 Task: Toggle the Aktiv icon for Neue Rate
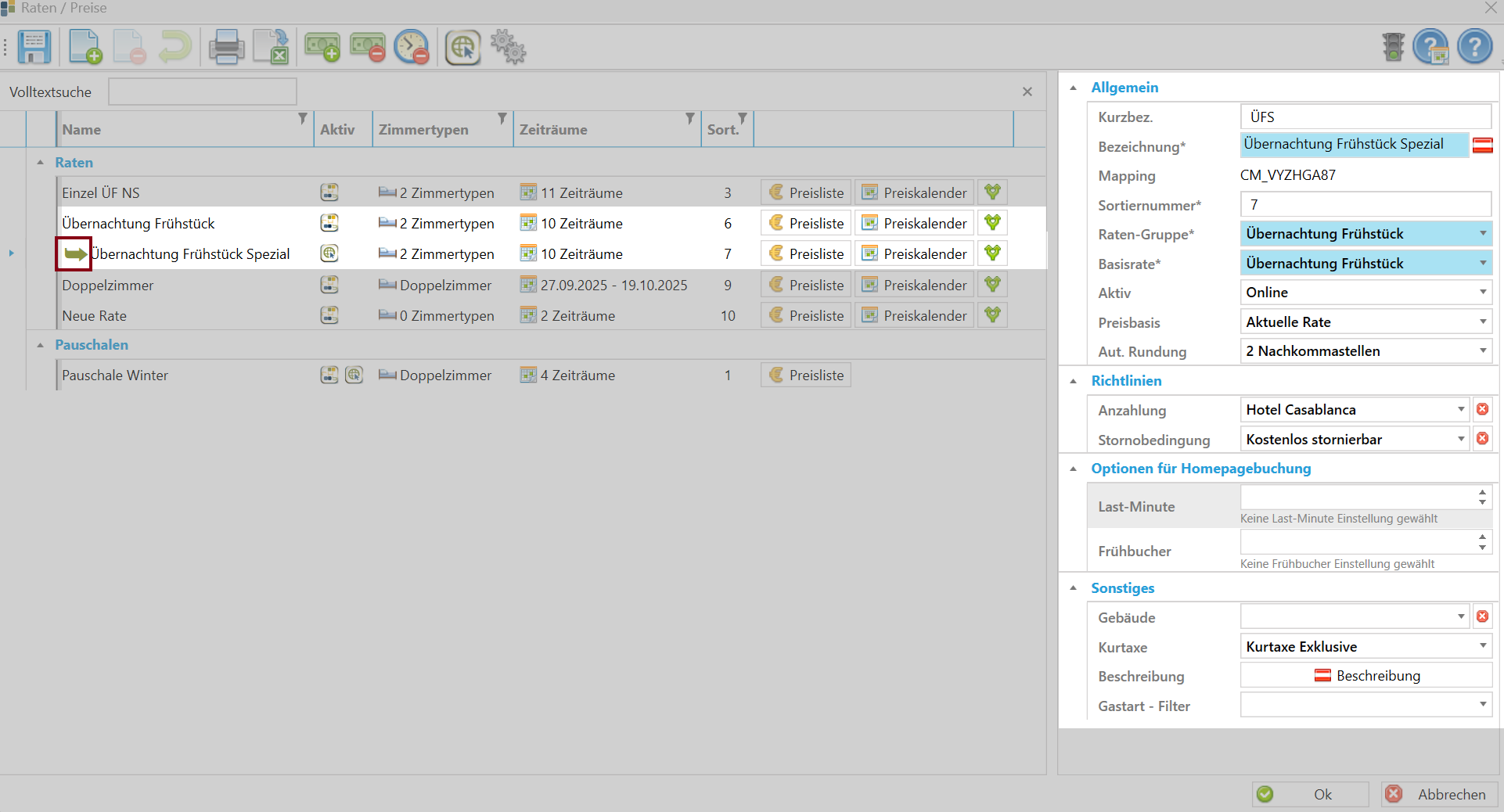coord(329,315)
